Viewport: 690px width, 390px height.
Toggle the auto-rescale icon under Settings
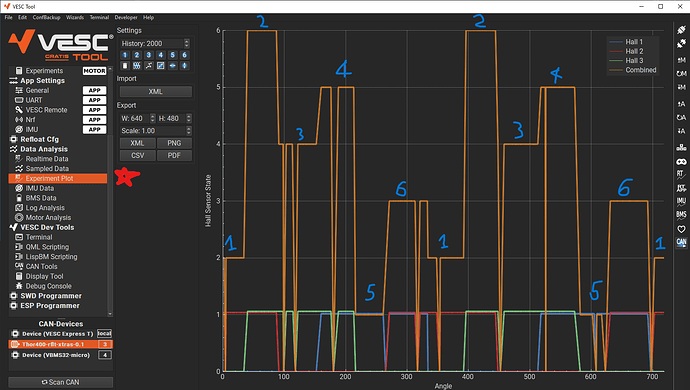(x=161, y=66)
